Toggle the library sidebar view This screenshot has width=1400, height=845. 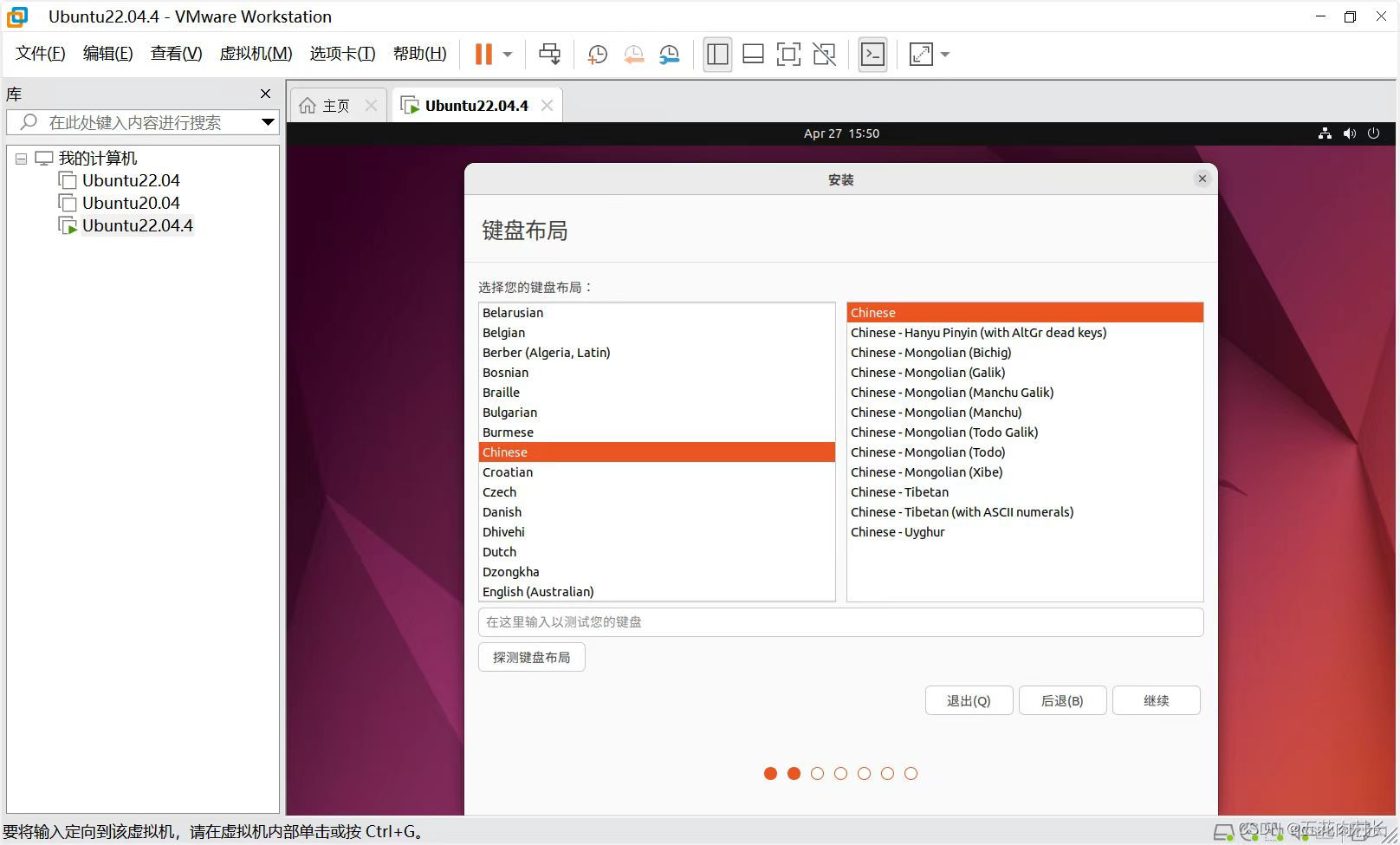(717, 55)
